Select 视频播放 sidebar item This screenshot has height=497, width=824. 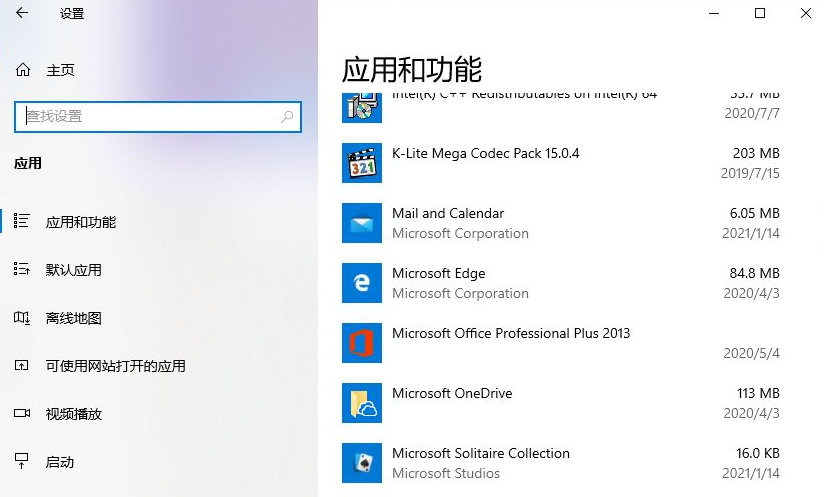point(73,414)
